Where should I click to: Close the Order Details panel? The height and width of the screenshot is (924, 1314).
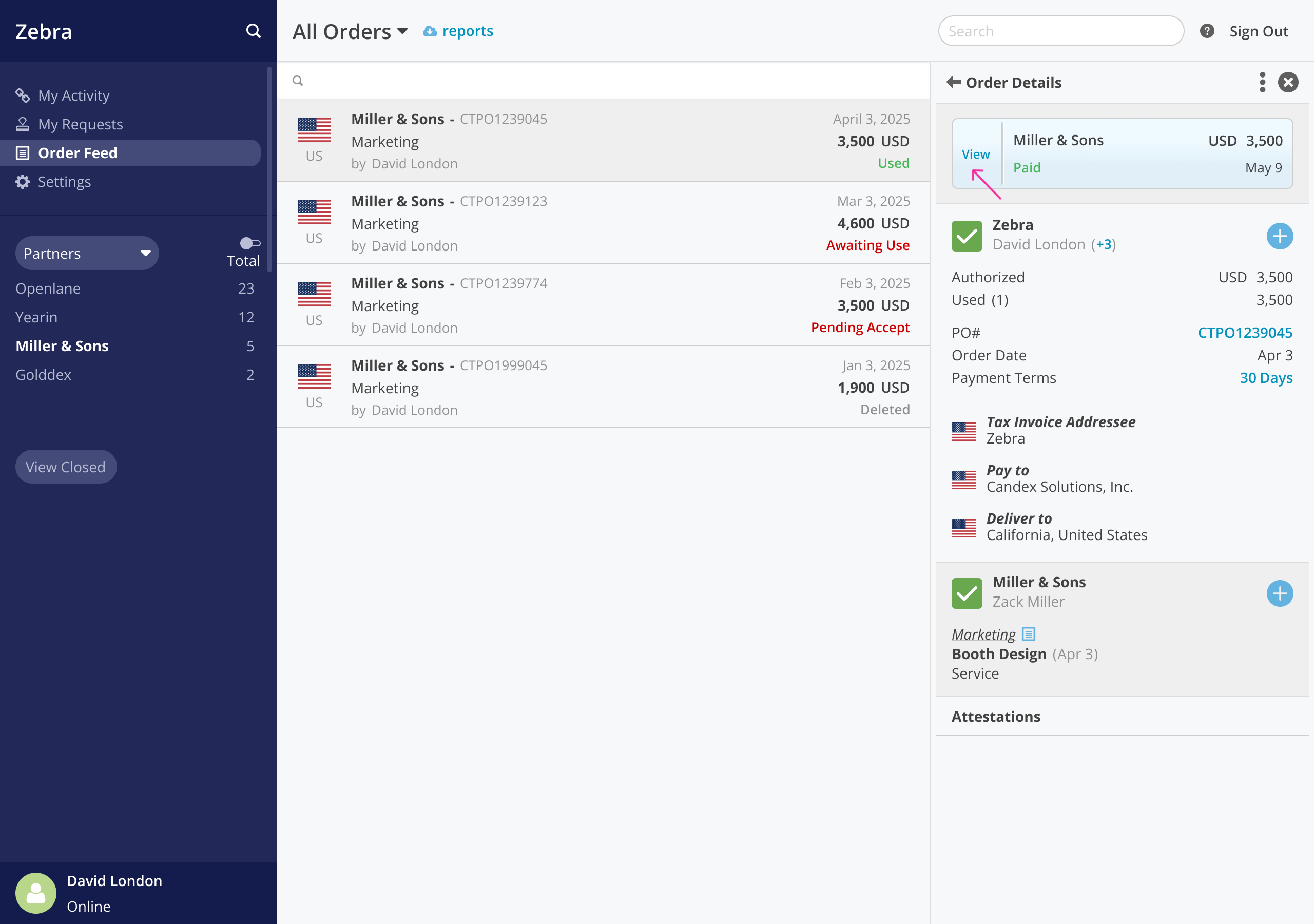1288,83
